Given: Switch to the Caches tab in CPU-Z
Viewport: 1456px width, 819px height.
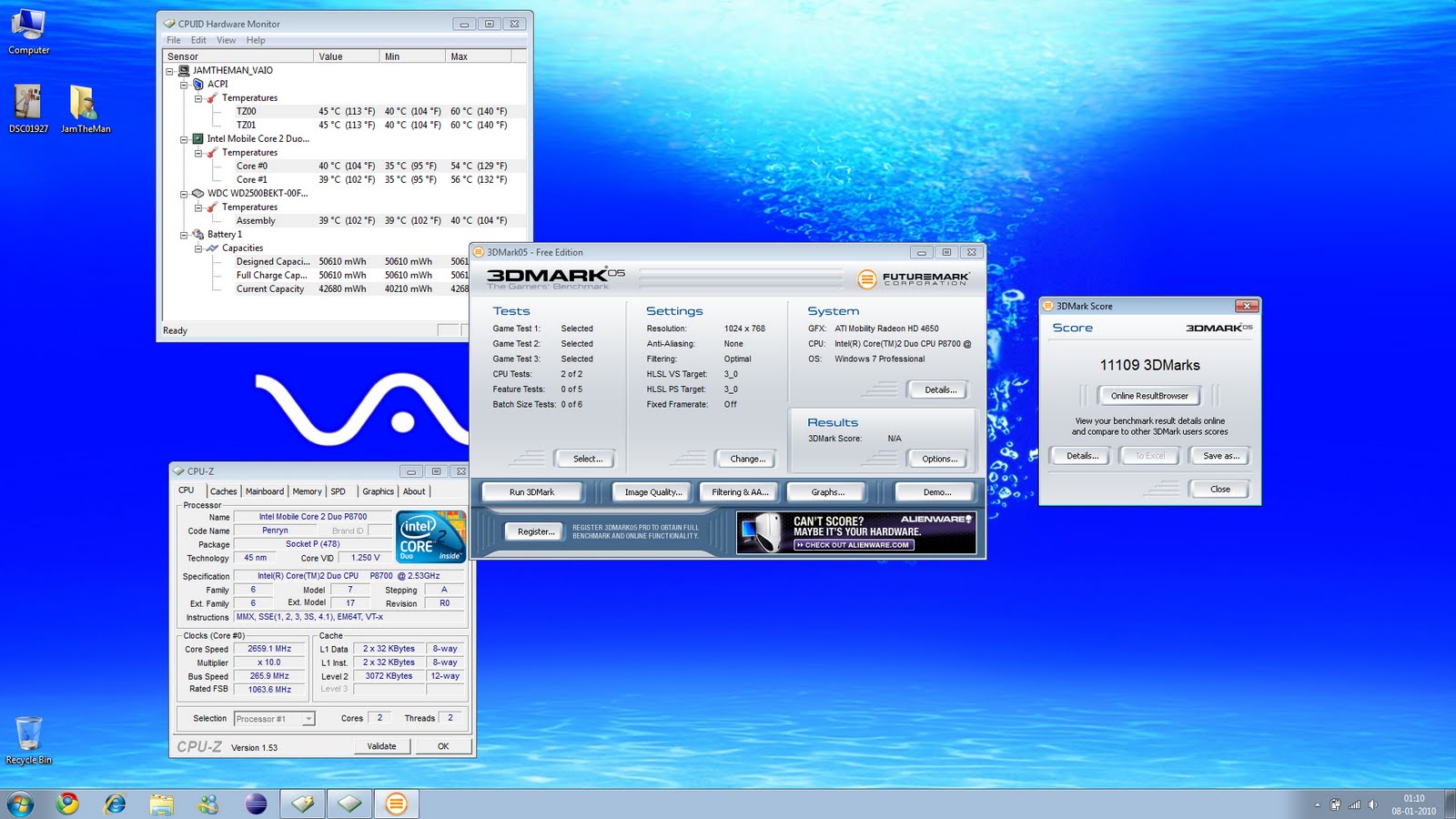Looking at the screenshot, I should click(223, 491).
